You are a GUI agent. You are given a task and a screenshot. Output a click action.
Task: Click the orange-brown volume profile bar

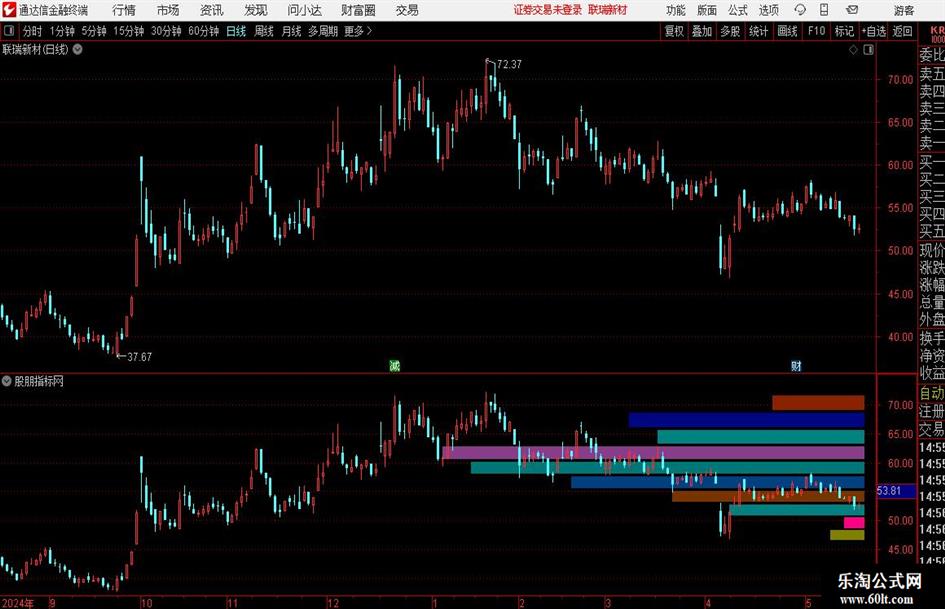coord(768,496)
